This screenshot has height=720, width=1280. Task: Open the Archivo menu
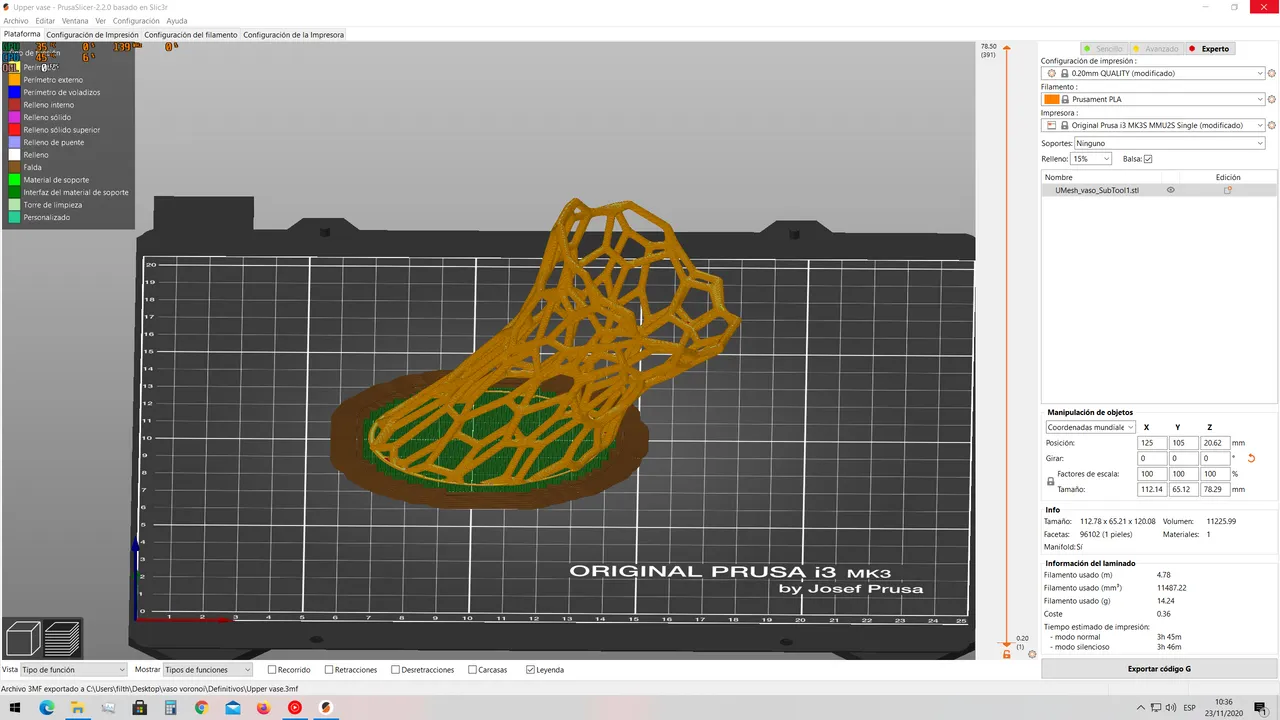[15, 20]
